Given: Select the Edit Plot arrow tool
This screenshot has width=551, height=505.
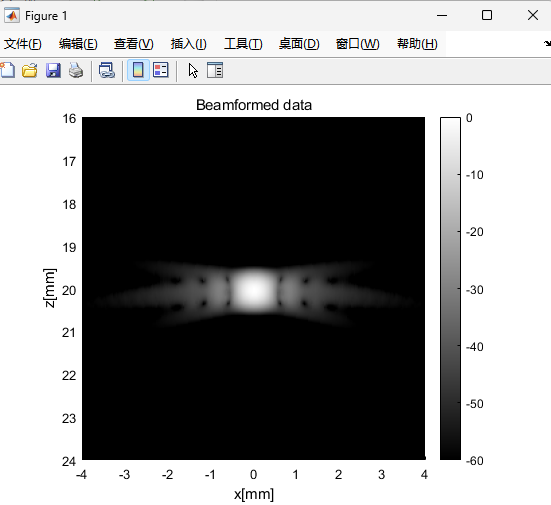Looking at the screenshot, I should point(193,71).
